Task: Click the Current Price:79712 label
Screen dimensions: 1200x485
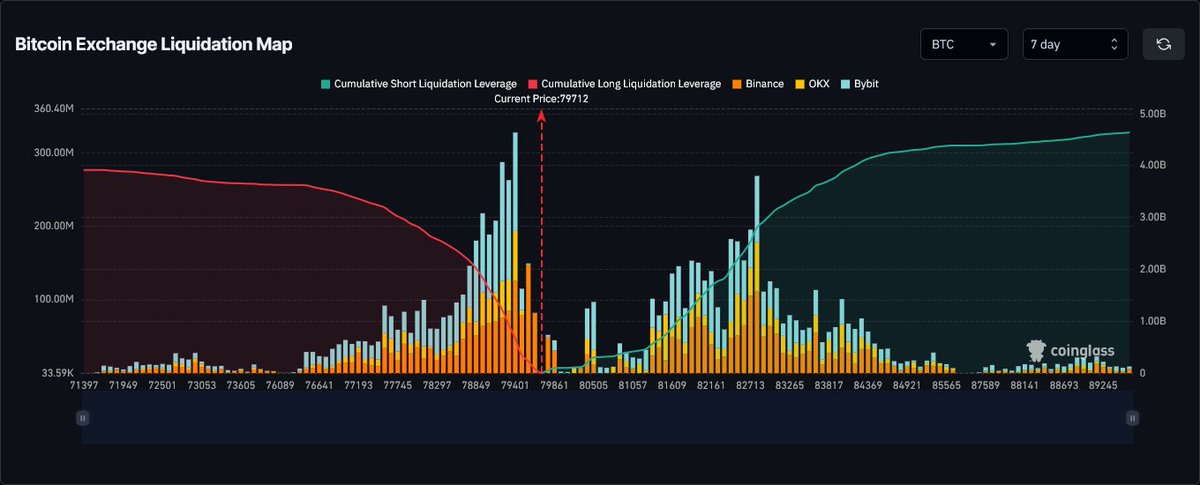Action: [541, 99]
